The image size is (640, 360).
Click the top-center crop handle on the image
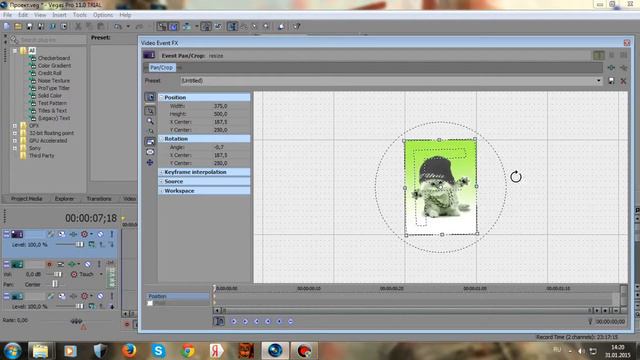[x=439, y=140]
